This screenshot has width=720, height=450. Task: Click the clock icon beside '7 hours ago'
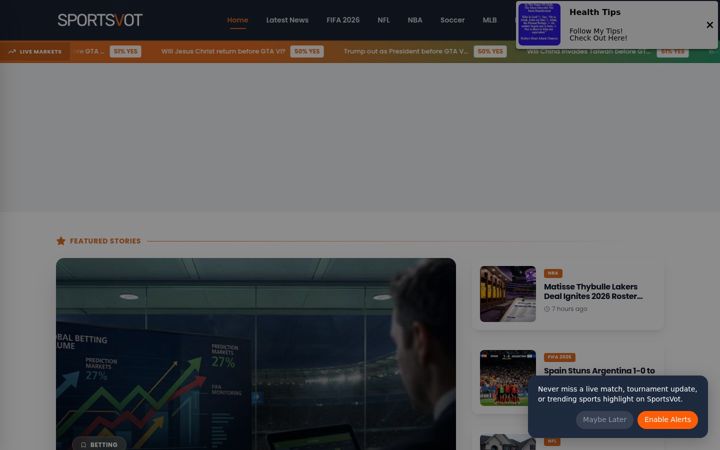point(547,309)
